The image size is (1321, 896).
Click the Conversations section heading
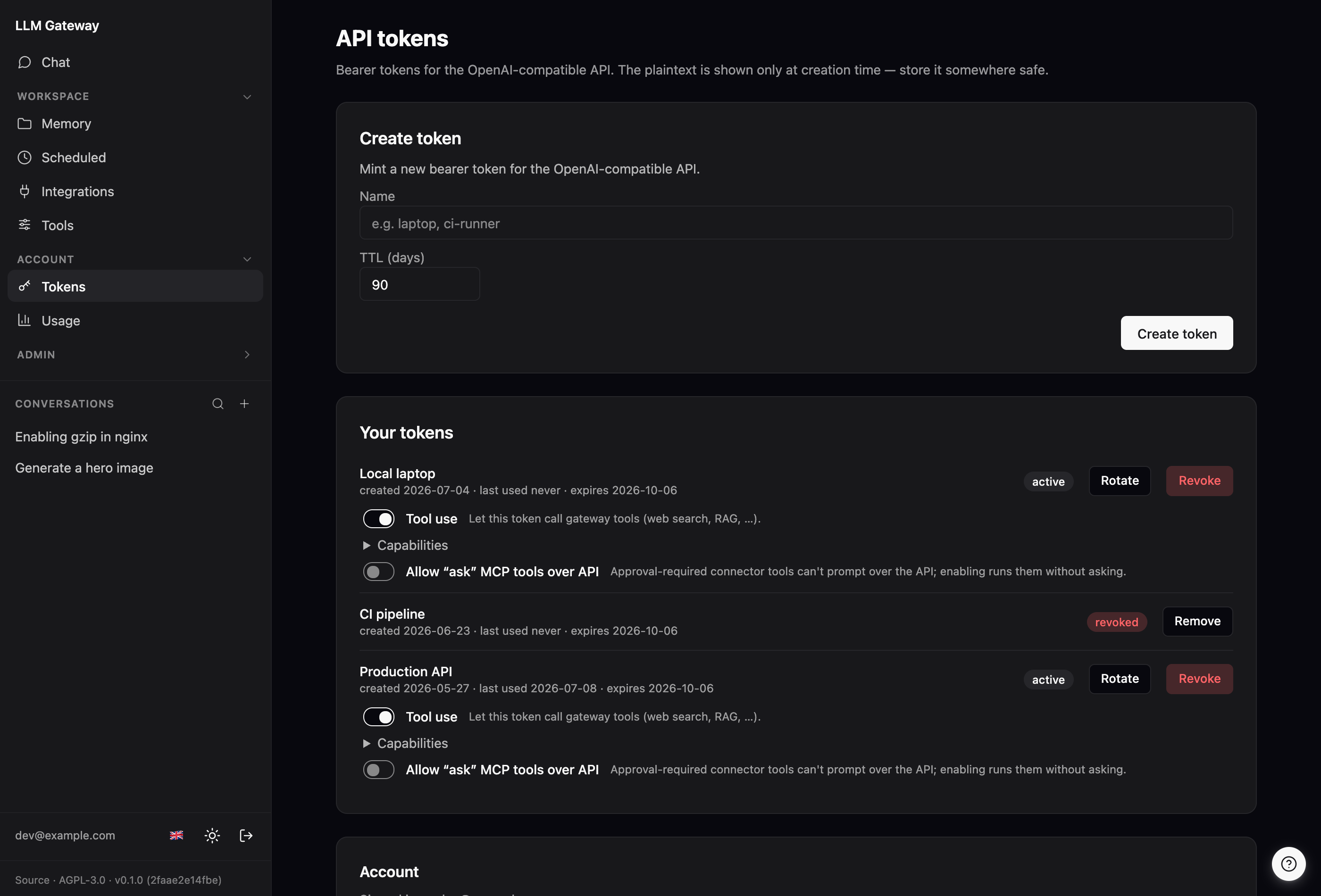pyautogui.click(x=64, y=403)
